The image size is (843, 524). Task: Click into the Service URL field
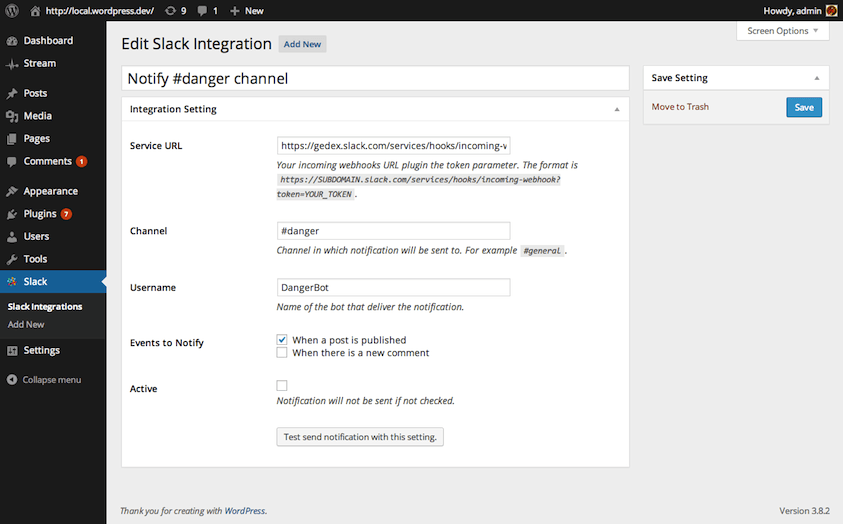(x=393, y=145)
